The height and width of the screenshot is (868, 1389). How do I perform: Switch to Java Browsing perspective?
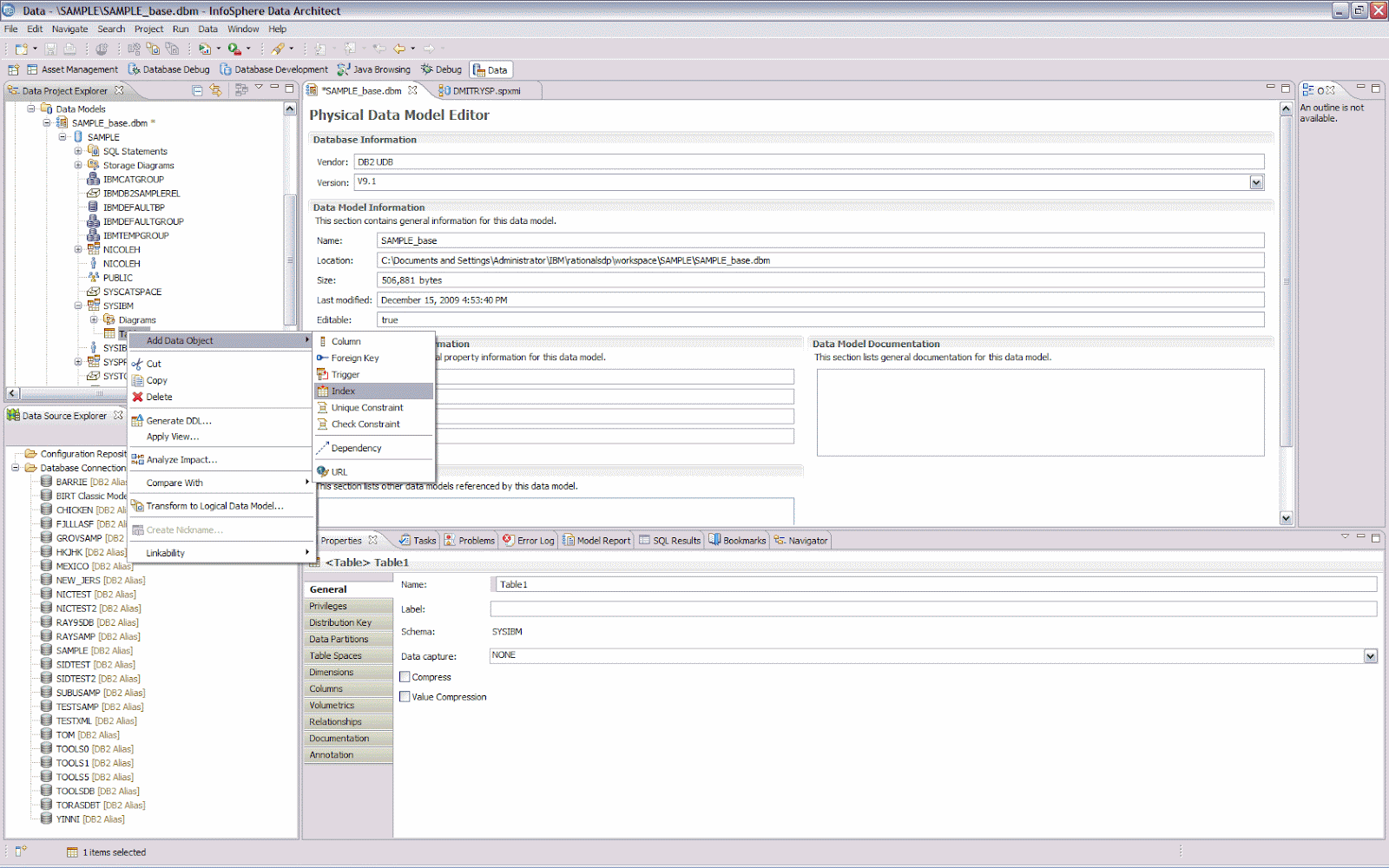click(x=373, y=69)
